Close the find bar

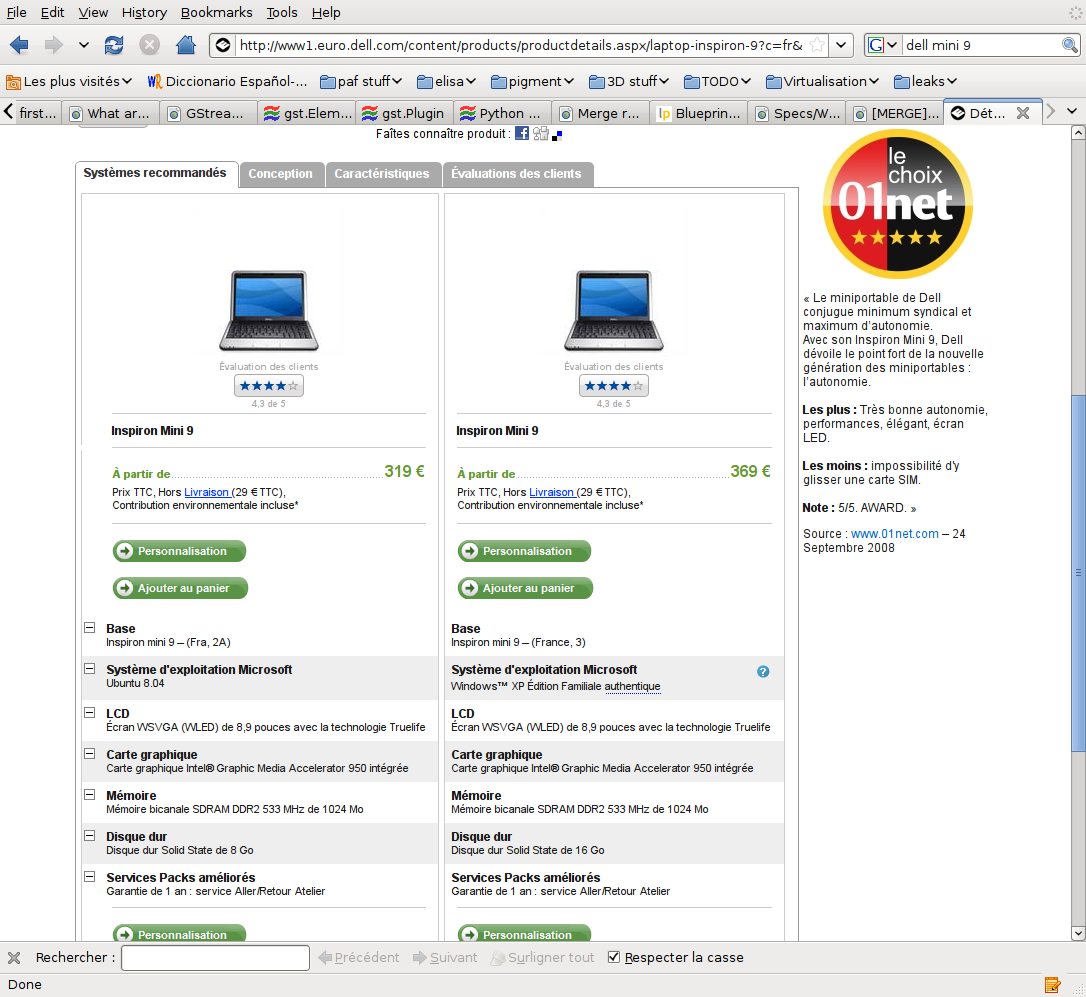[14, 958]
